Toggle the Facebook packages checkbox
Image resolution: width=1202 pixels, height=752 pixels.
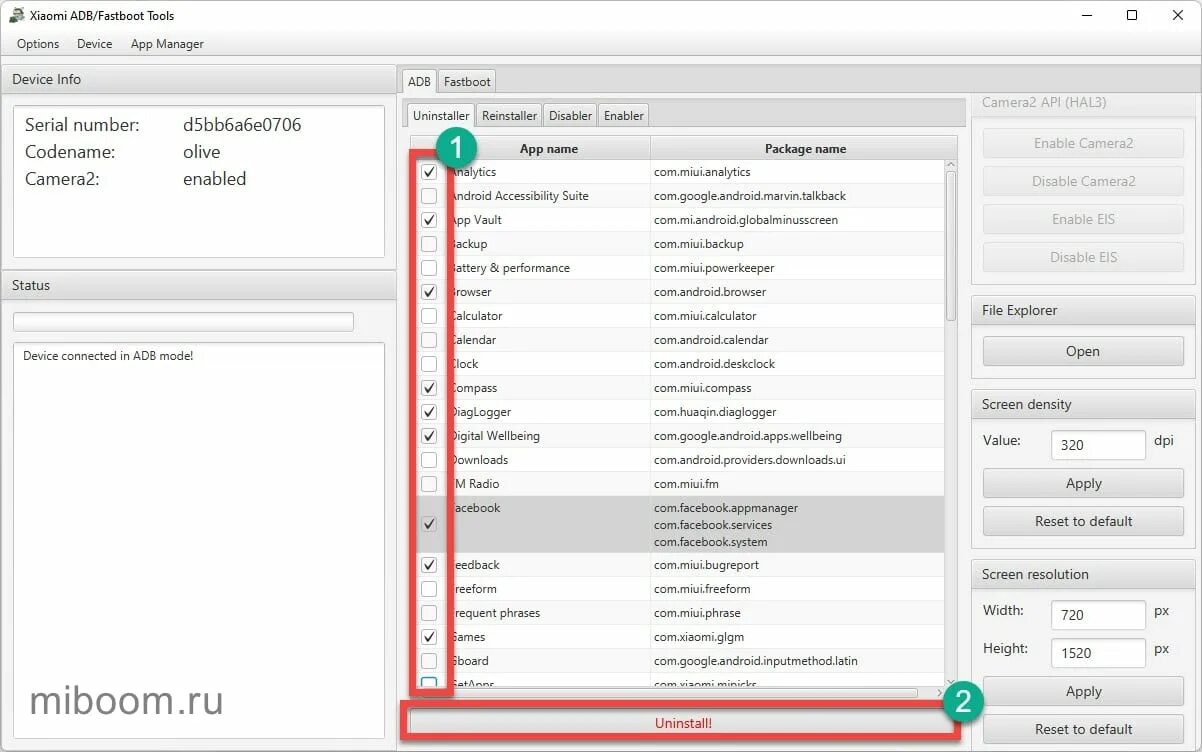tap(429, 524)
